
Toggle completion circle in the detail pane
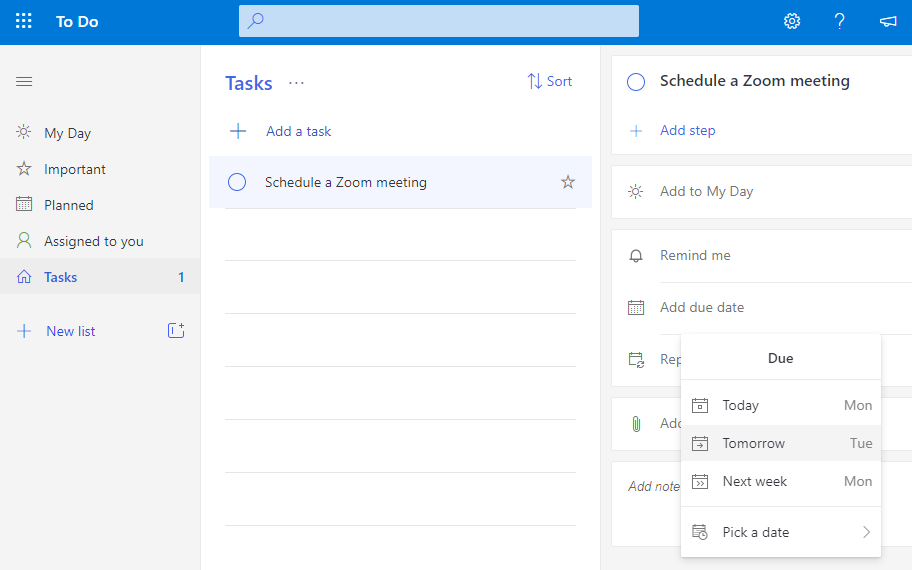(636, 82)
